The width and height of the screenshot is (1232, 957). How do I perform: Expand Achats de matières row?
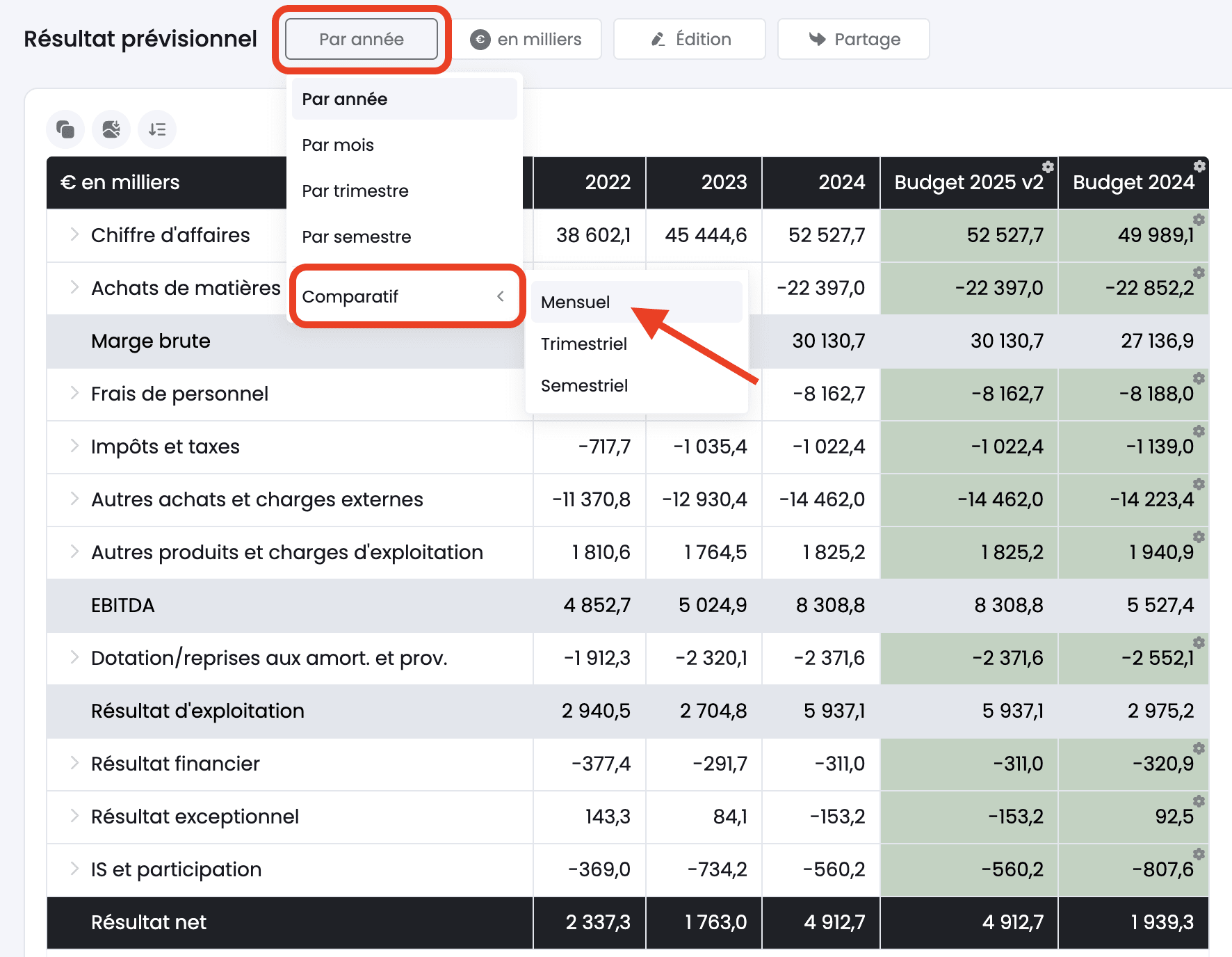coord(74,287)
